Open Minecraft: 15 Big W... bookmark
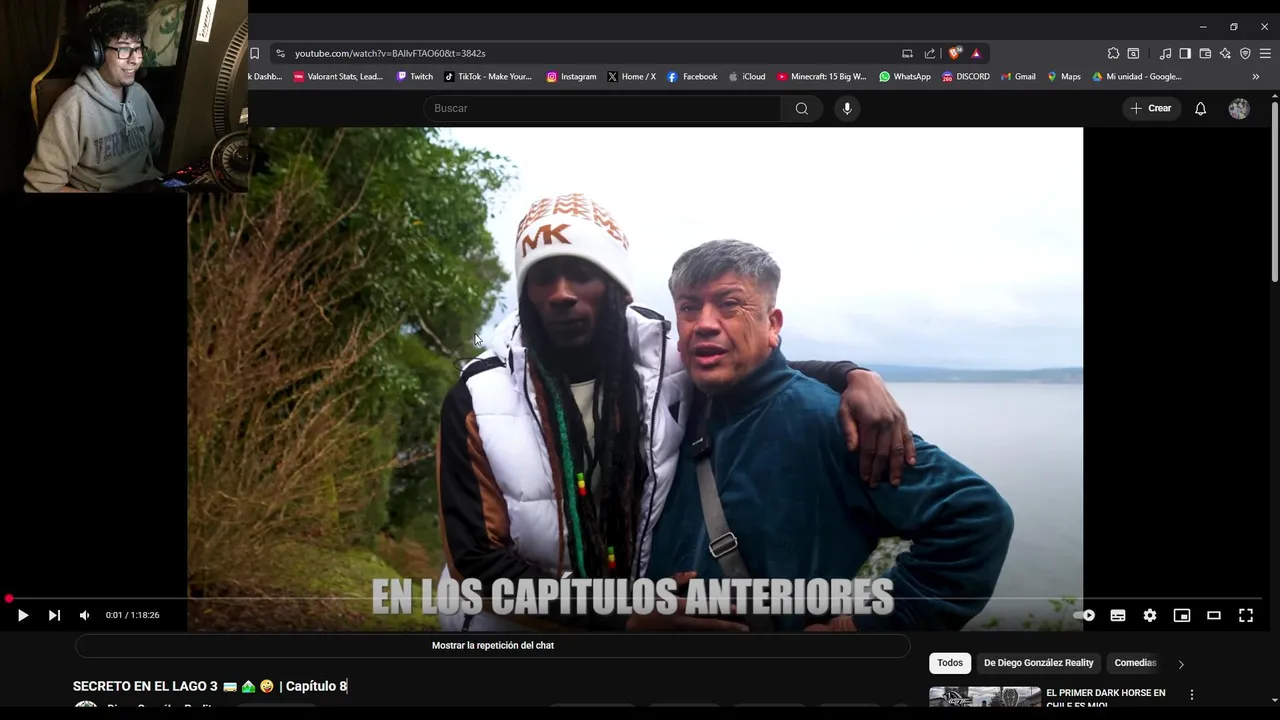The image size is (1280, 720). 821,77
